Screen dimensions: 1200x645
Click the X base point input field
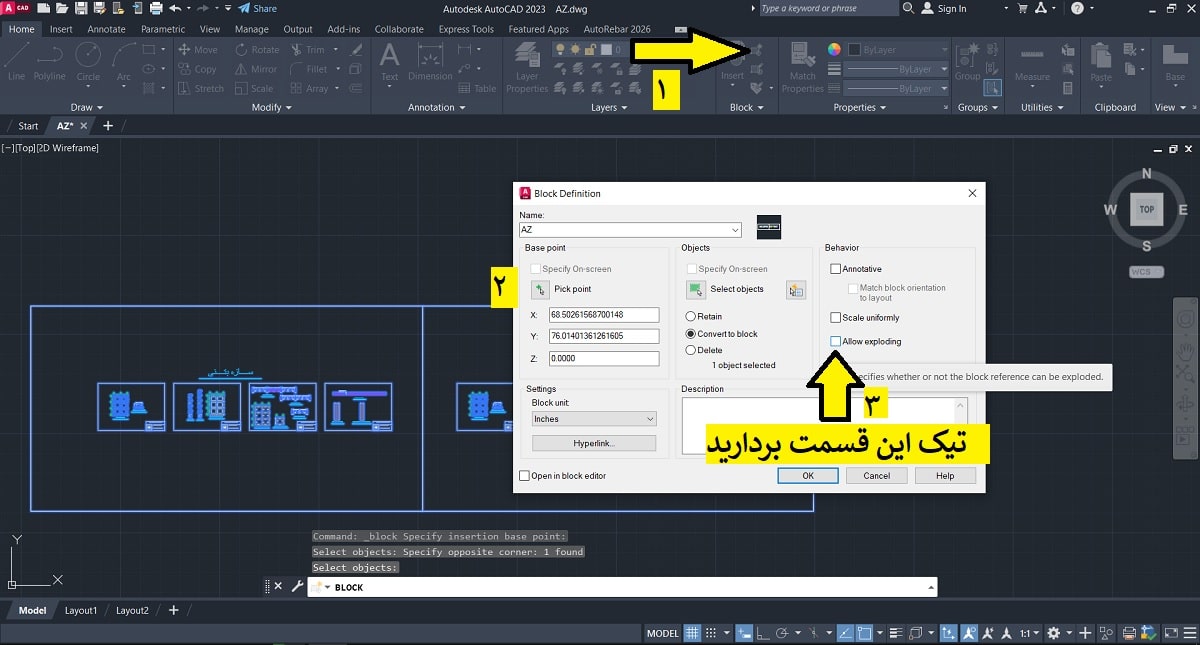point(604,315)
